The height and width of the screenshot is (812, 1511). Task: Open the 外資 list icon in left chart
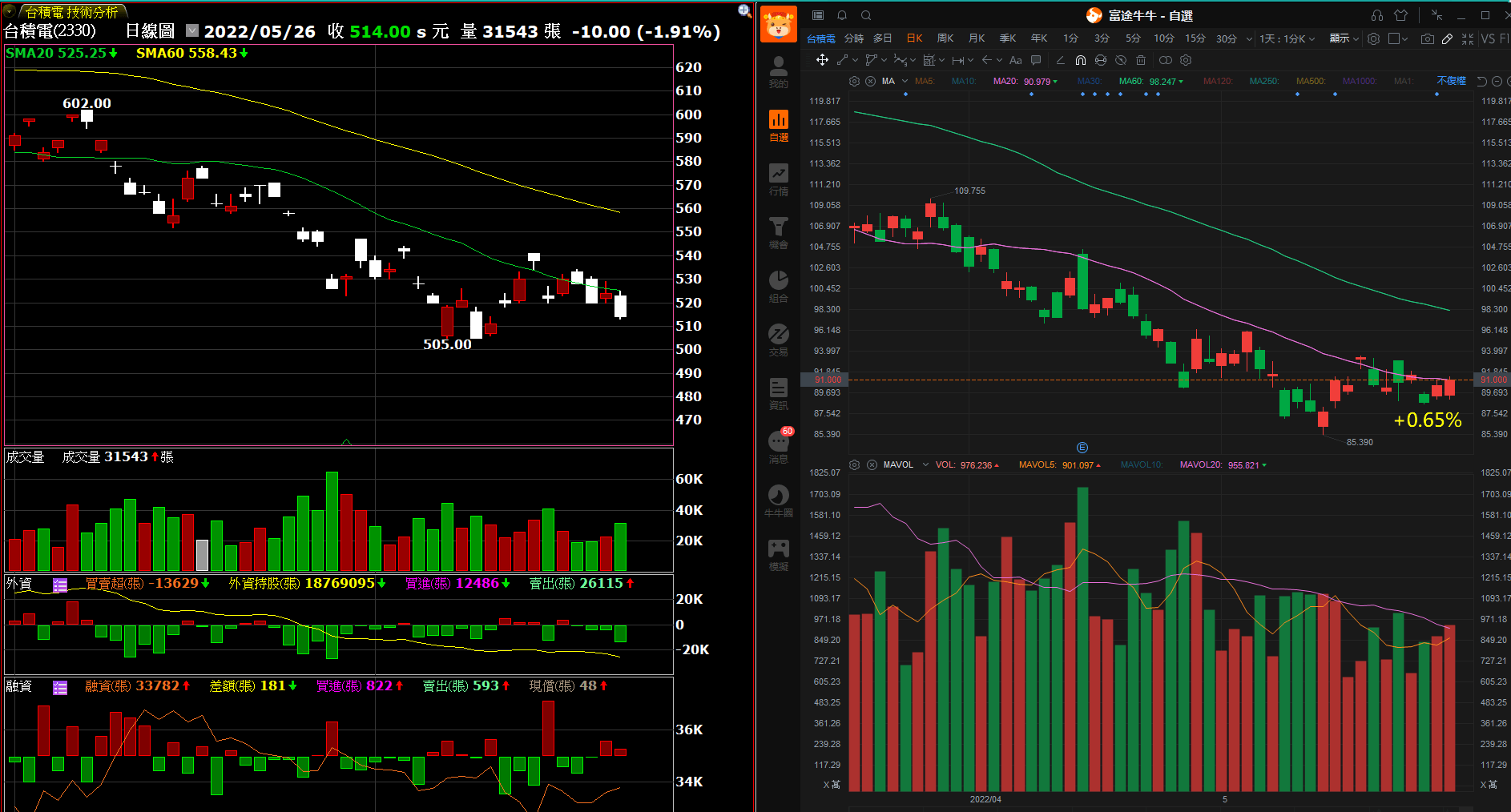tap(60, 585)
